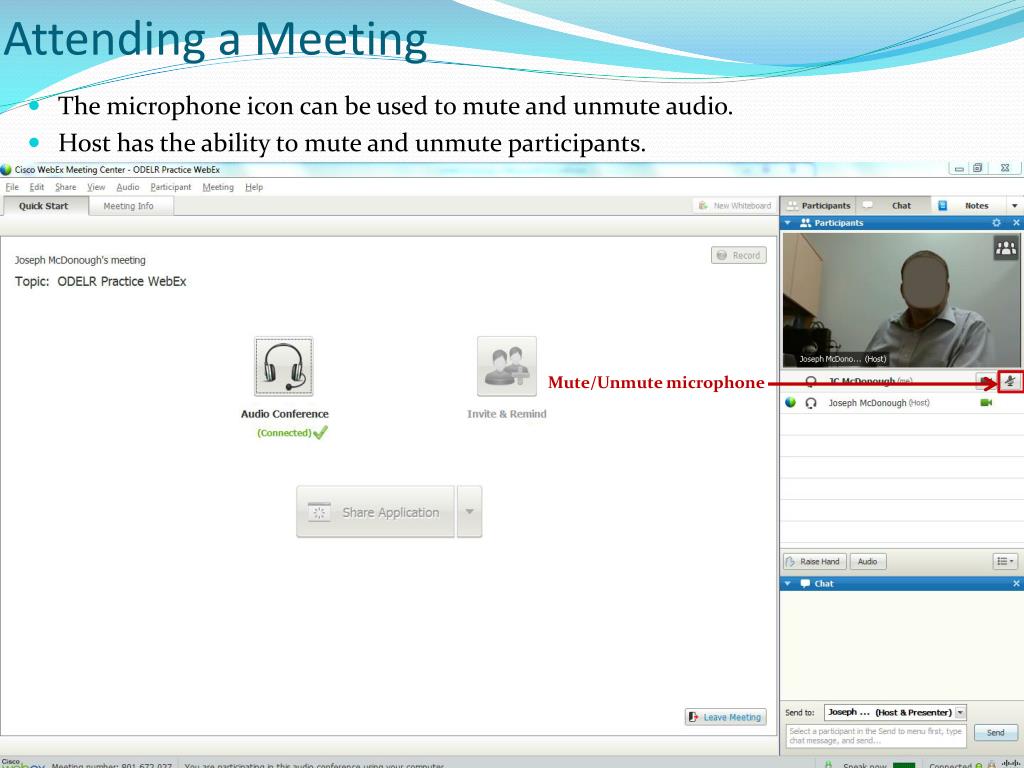Select Joseph McDonough (Host) in participant list

[x=901, y=403]
